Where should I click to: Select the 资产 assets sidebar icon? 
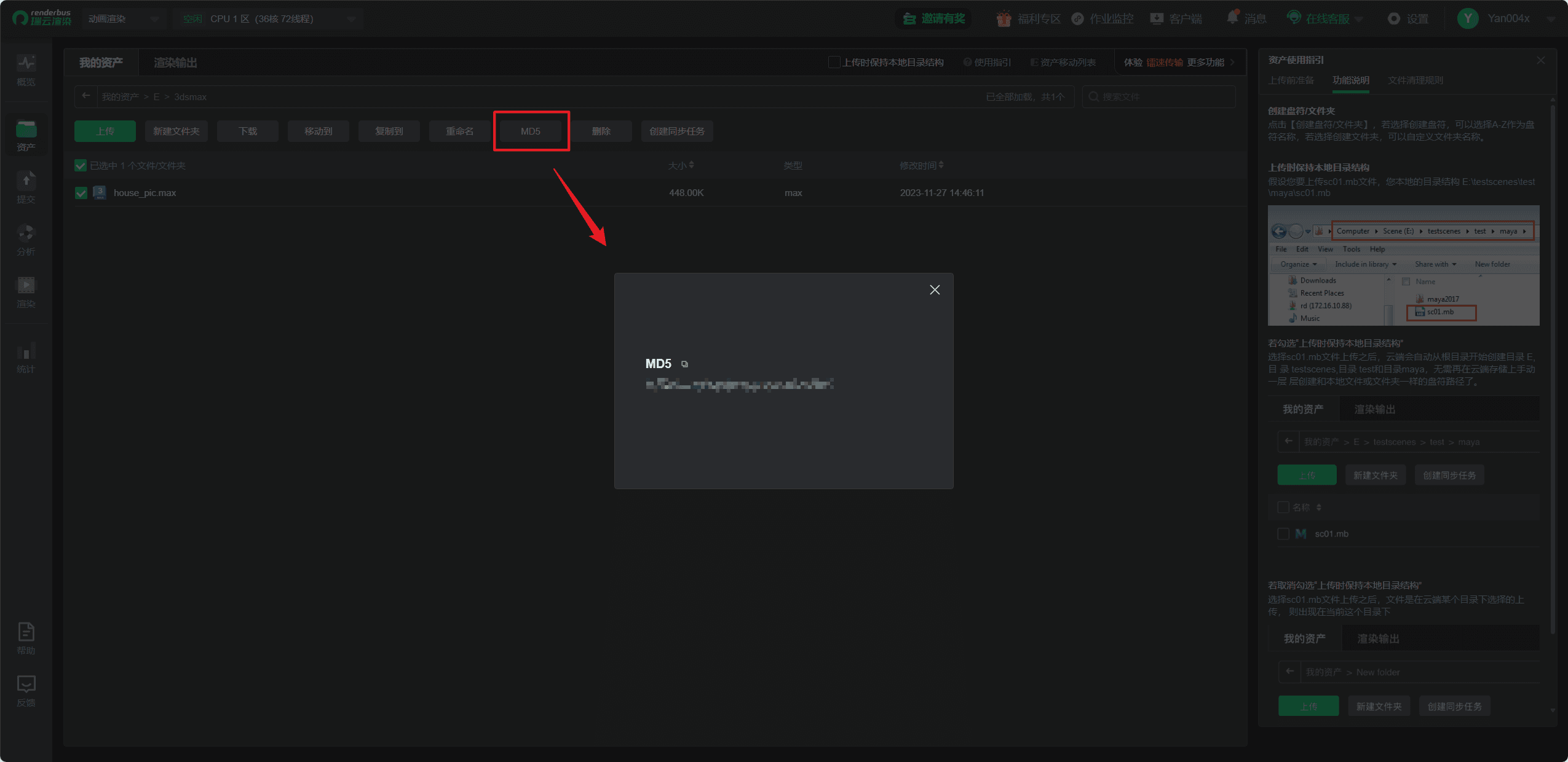(x=26, y=136)
